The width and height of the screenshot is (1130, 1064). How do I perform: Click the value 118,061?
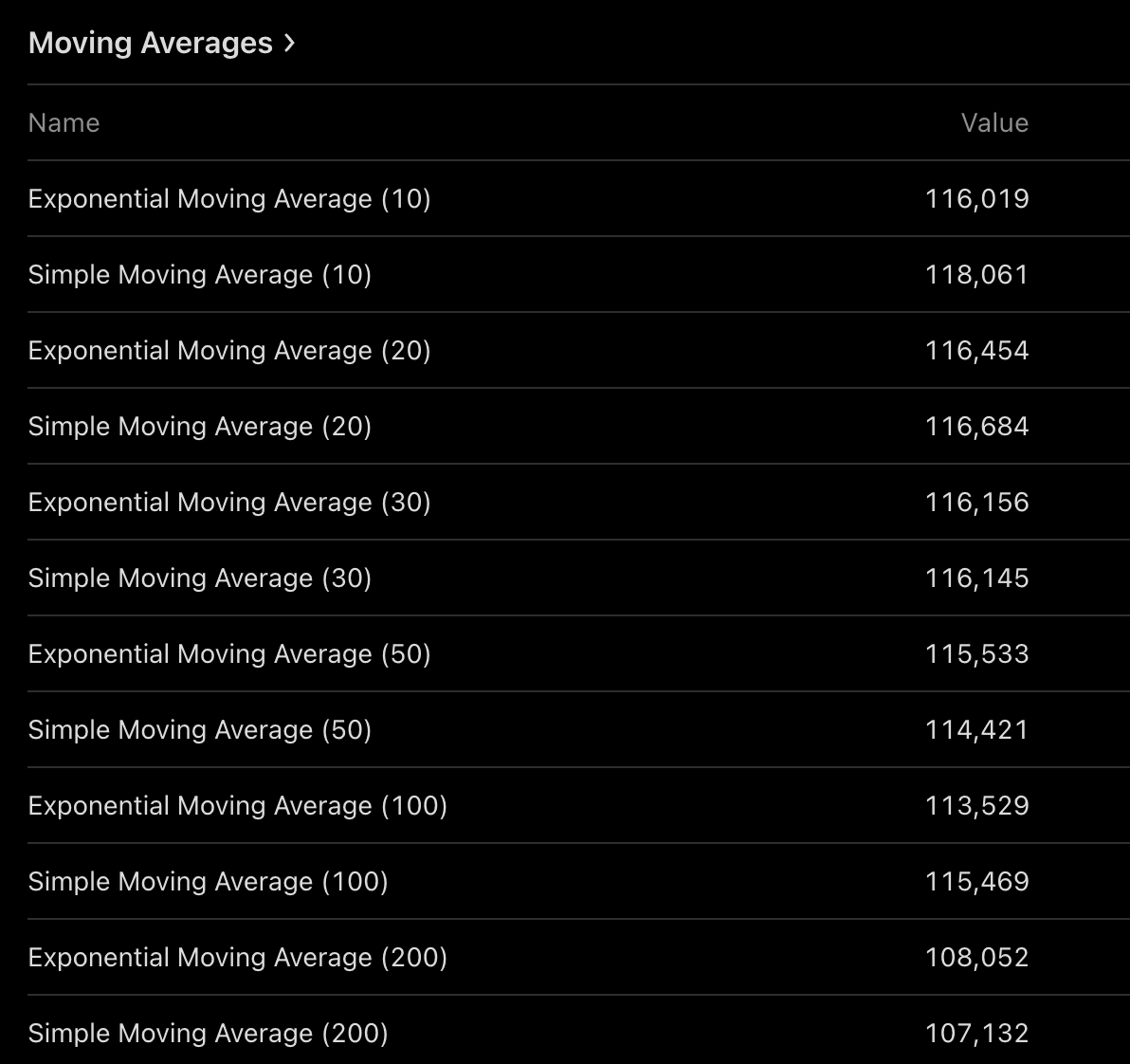(976, 275)
